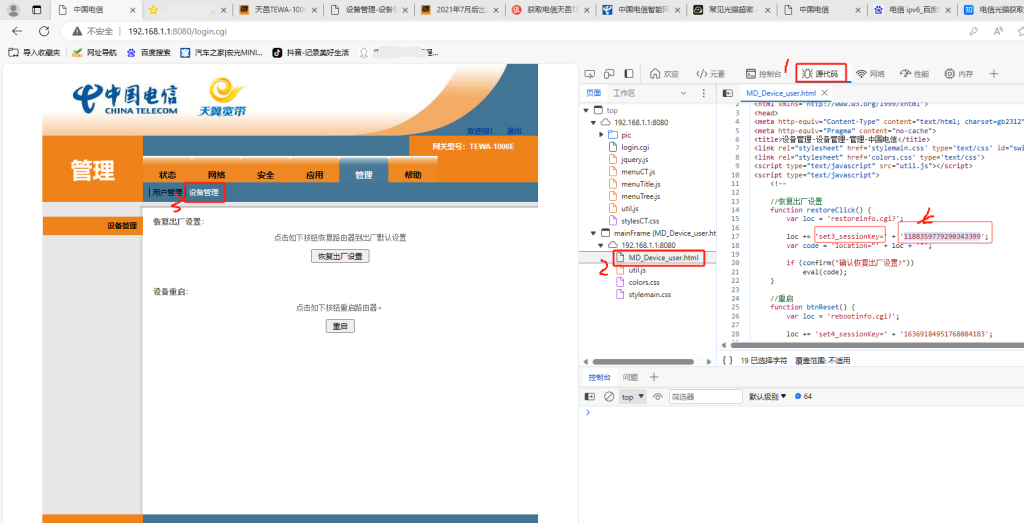Viewport: 1024px width, 523px height.
Task: Click the plus icon in drawer tabs
Action: [654, 377]
